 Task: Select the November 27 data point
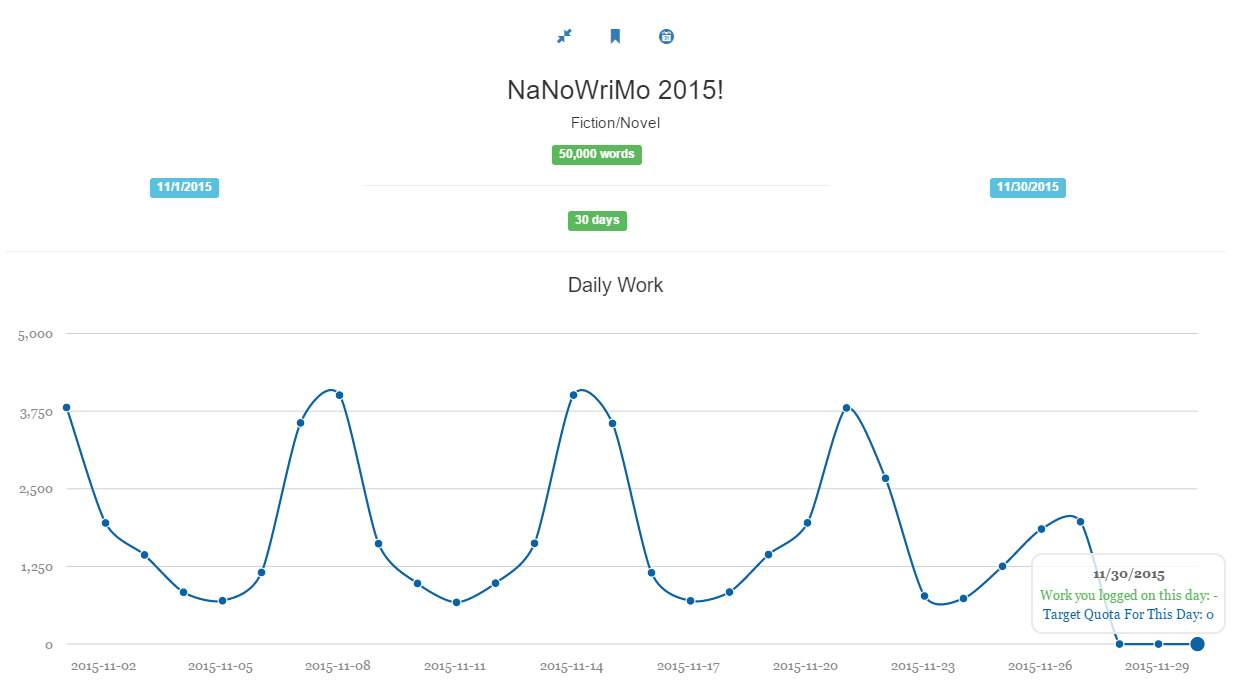(1080, 522)
